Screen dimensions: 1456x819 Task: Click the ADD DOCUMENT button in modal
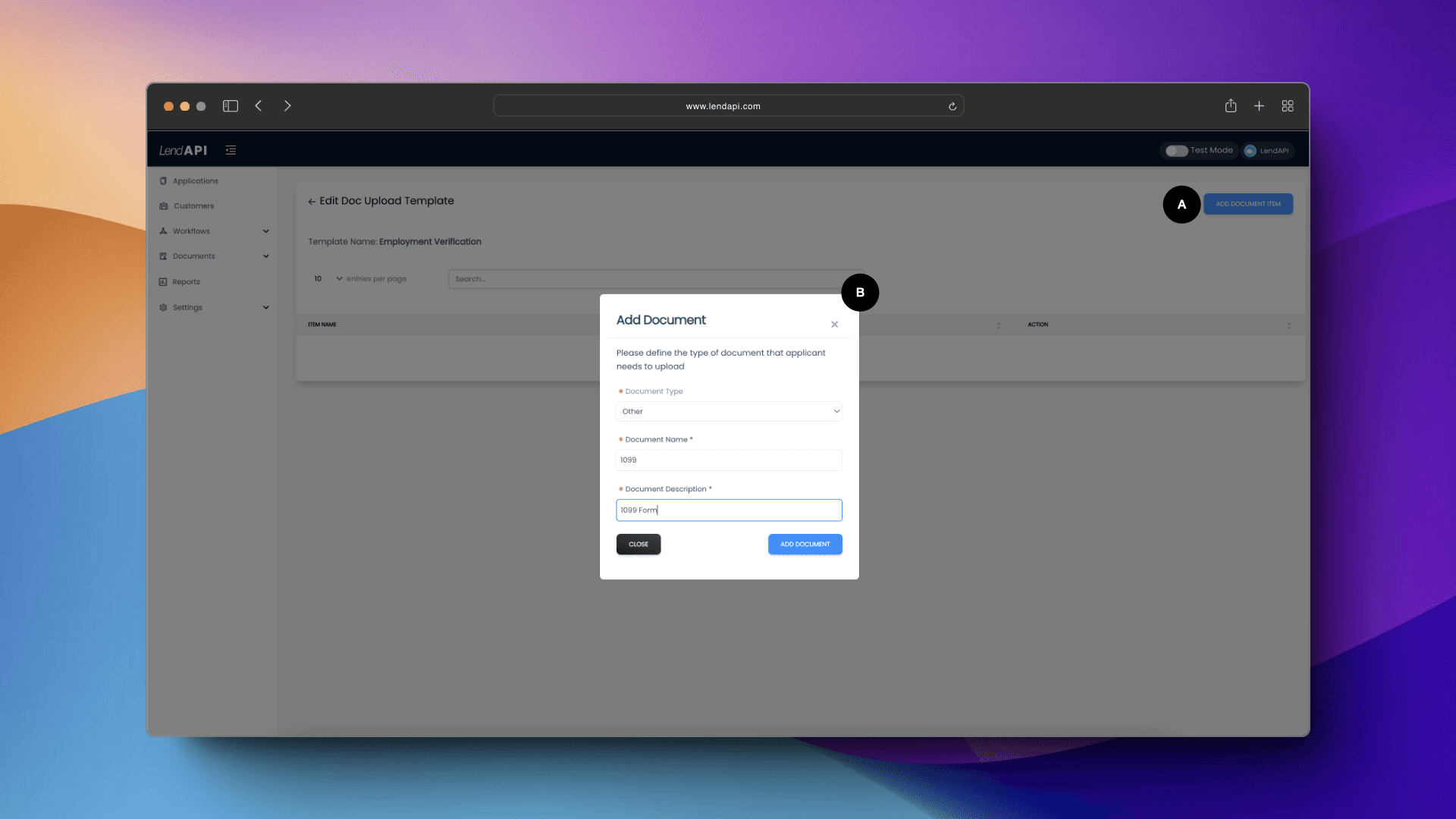(x=805, y=543)
